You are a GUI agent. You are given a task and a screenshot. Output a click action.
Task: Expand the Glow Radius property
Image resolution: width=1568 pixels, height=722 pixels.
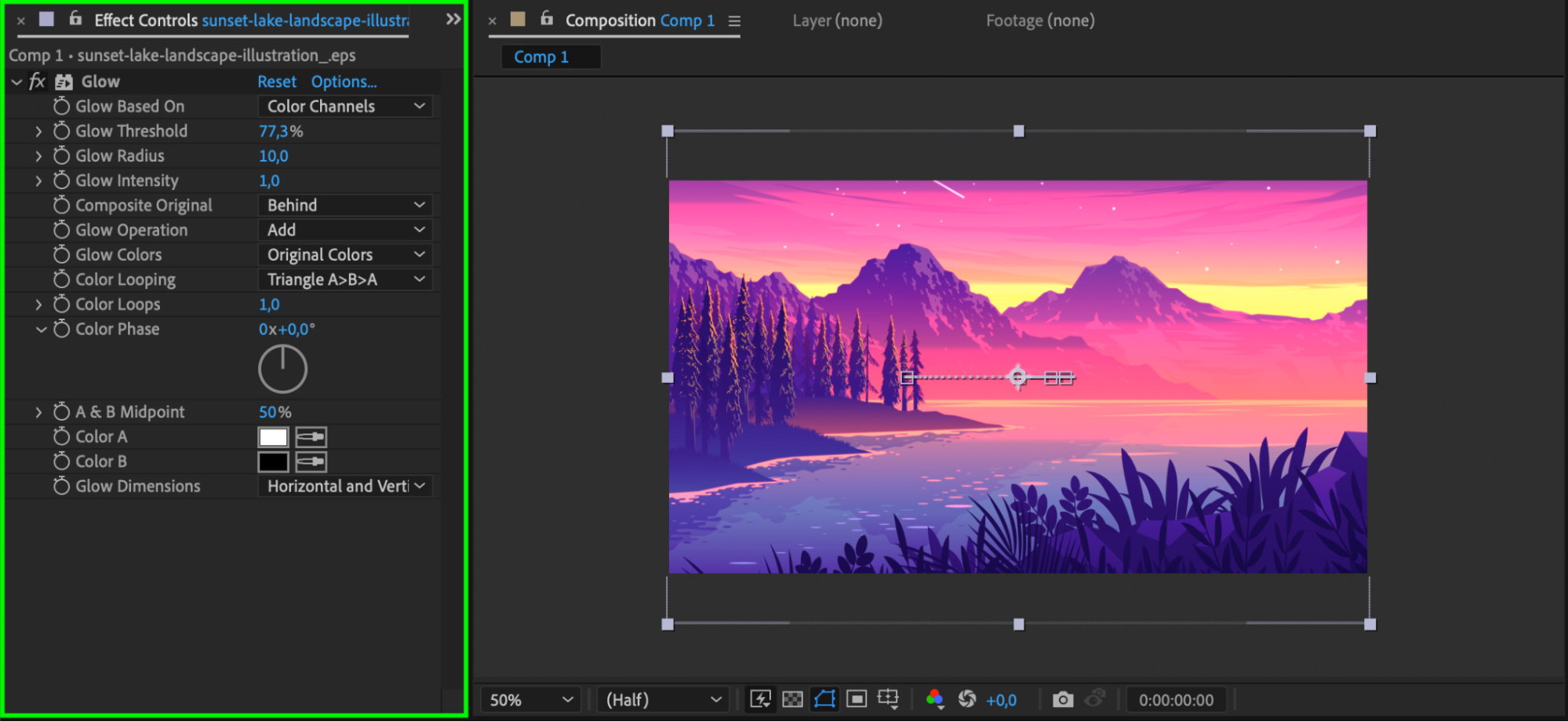38,156
